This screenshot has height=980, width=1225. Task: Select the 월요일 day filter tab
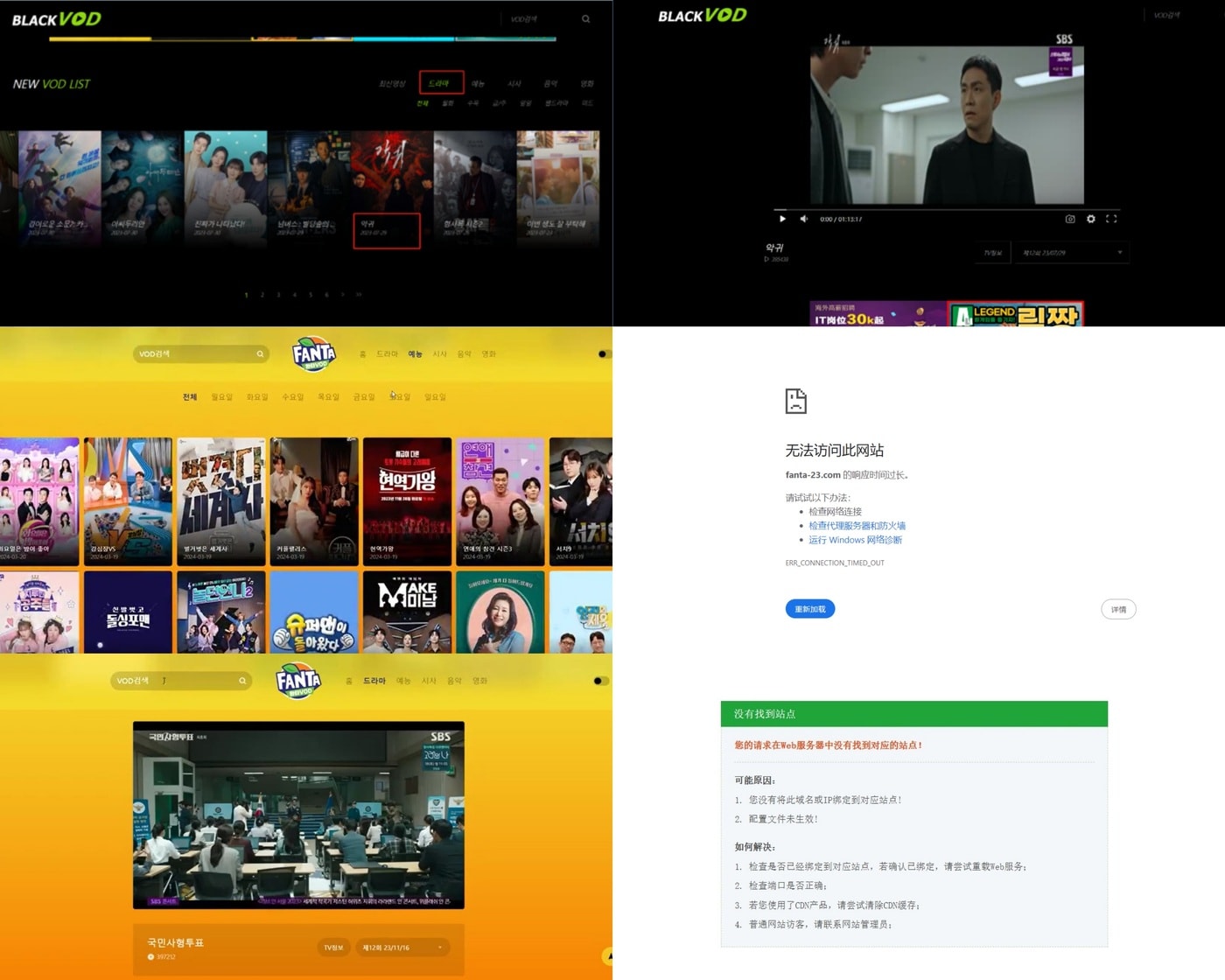[x=222, y=397]
